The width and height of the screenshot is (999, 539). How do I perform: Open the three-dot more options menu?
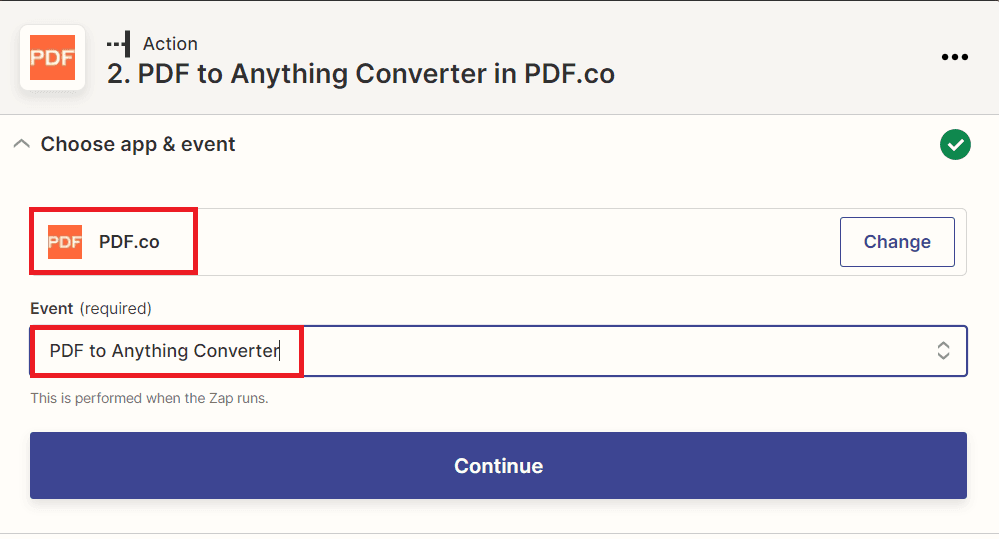[955, 57]
